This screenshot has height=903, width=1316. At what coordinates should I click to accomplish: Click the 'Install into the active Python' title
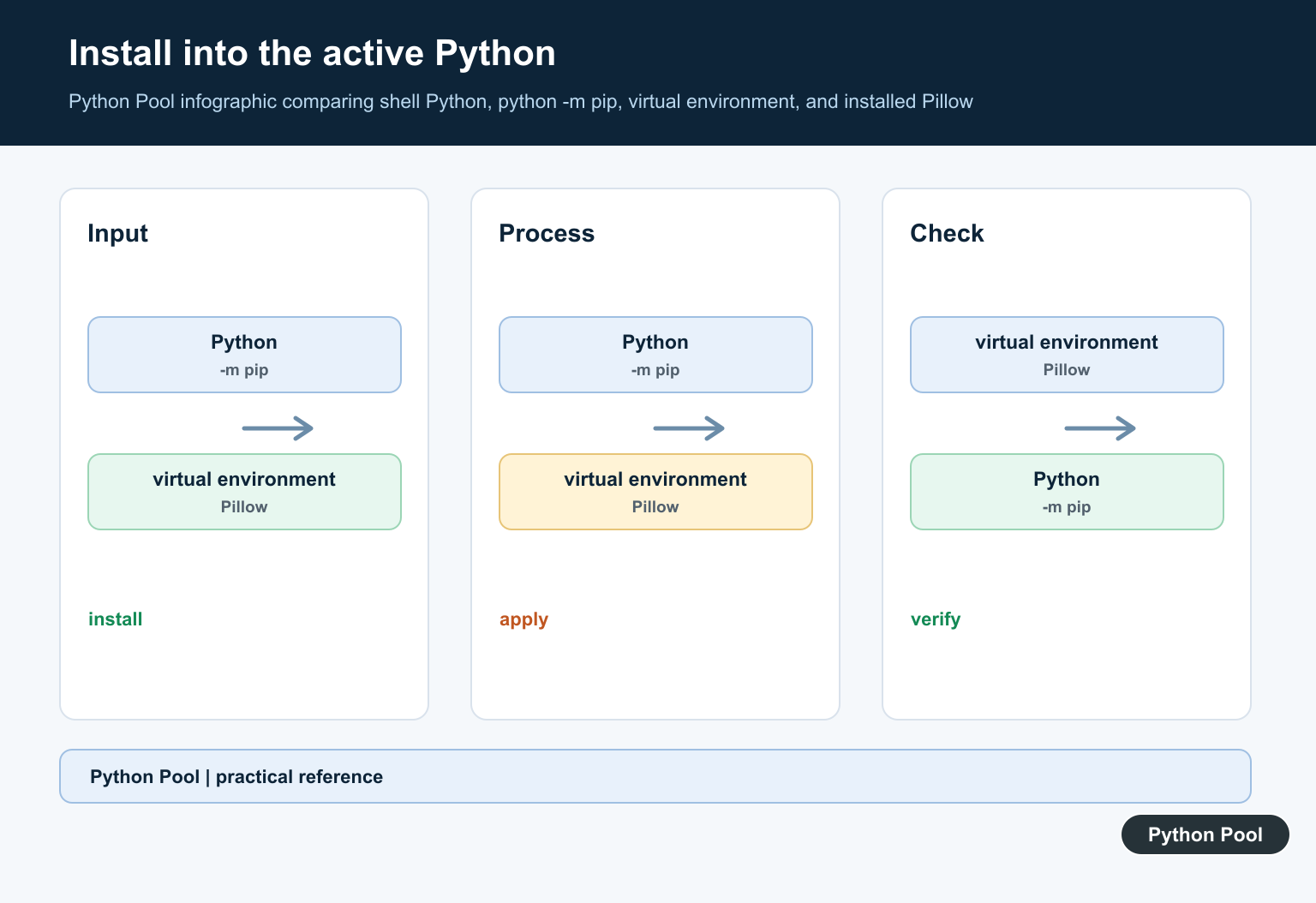[312, 53]
